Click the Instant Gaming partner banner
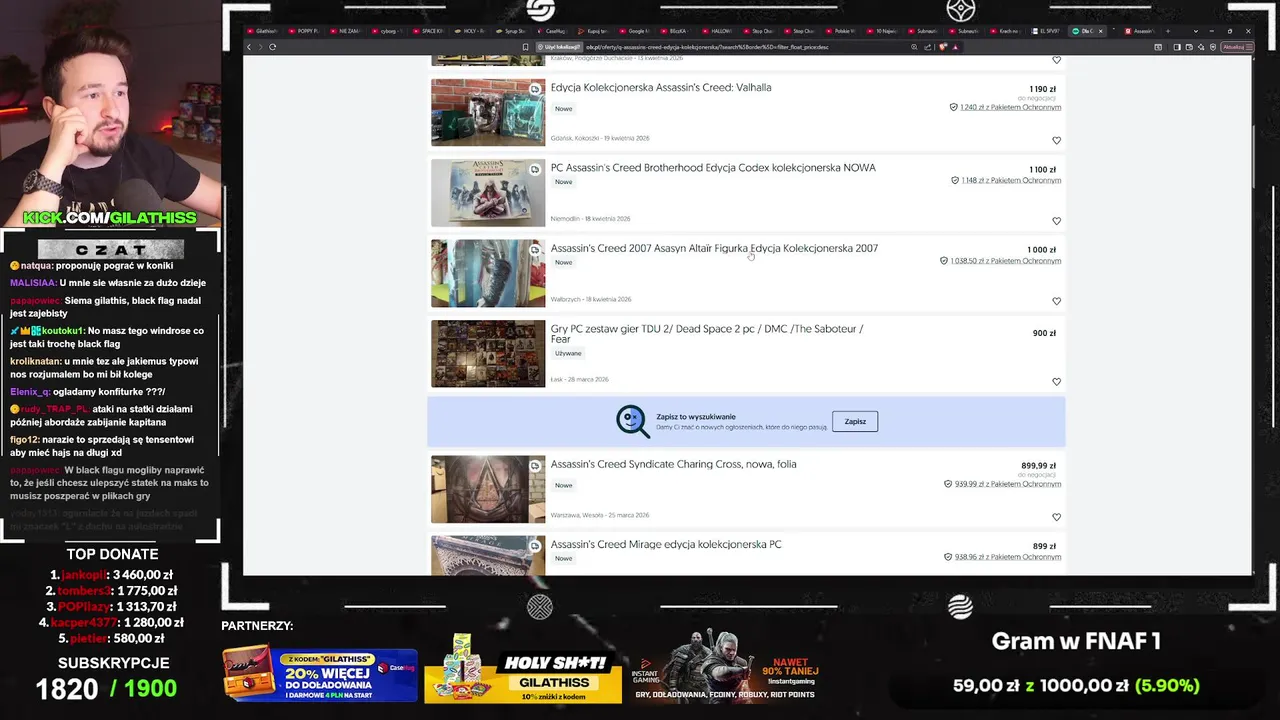This screenshot has width=1280, height=720. (728, 668)
